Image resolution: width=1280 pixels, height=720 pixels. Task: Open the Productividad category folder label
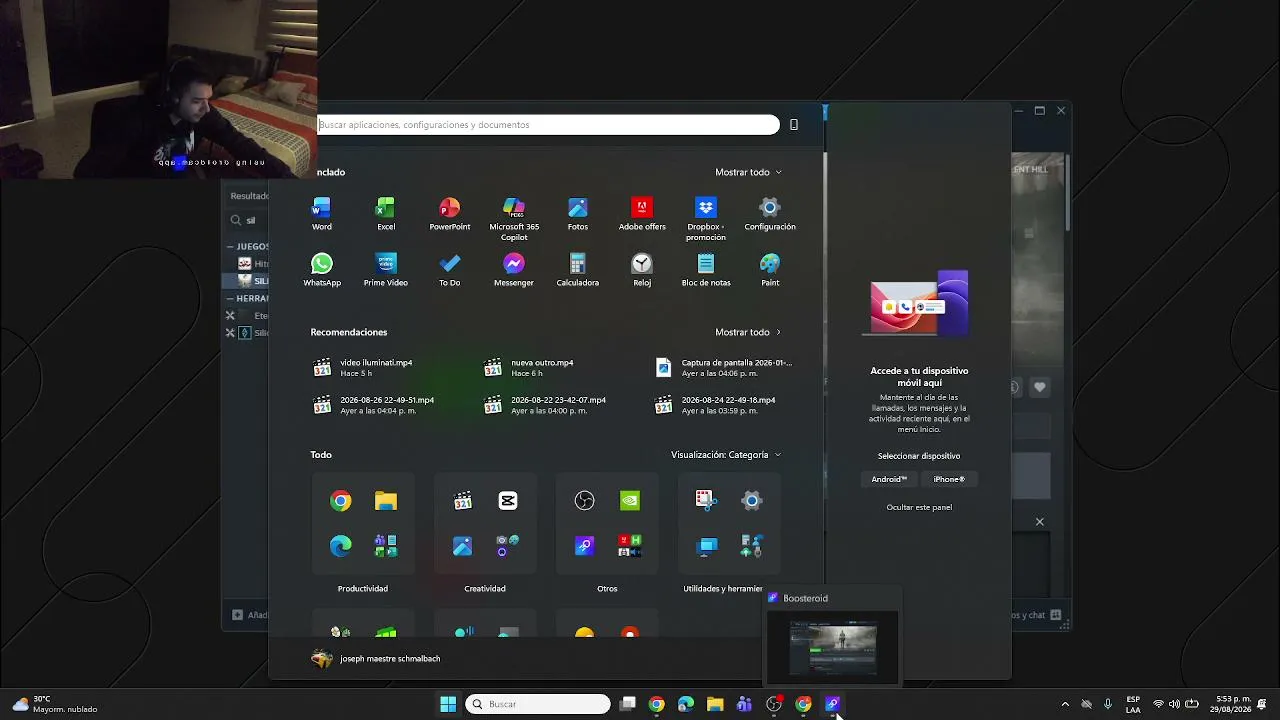363,589
